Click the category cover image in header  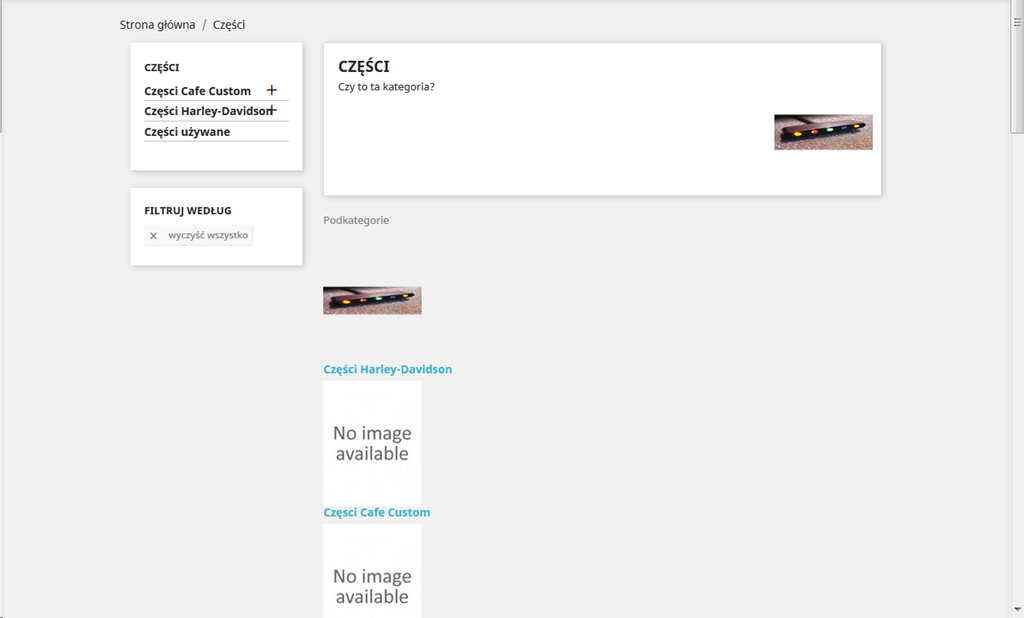point(823,132)
